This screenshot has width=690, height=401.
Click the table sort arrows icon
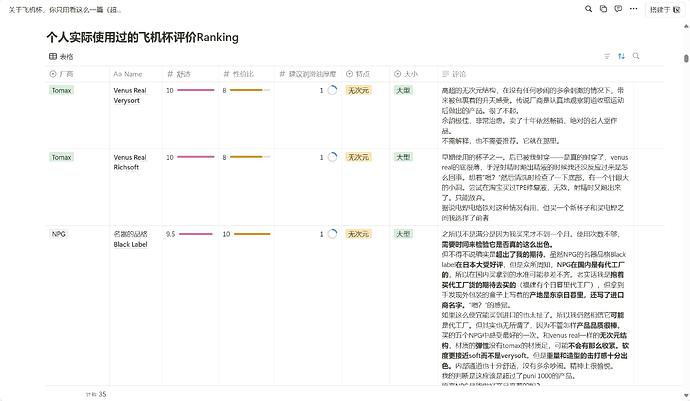tap(621, 56)
